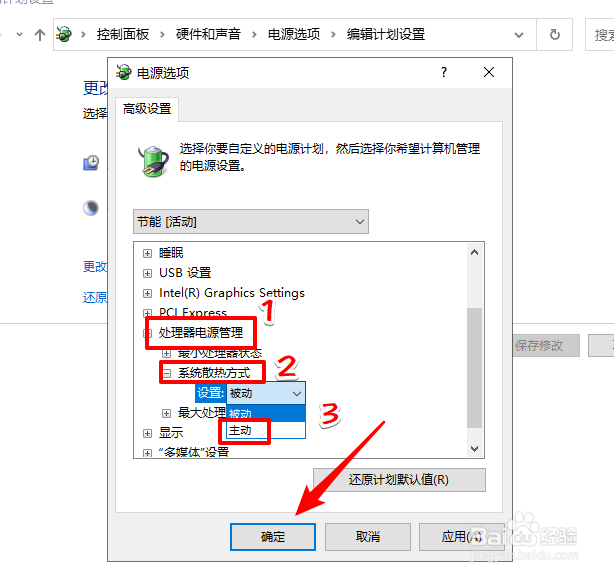The height and width of the screenshot is (577, 614).
Task: Open the 节能 [活动] power plan dropdown
Action: 251,222
